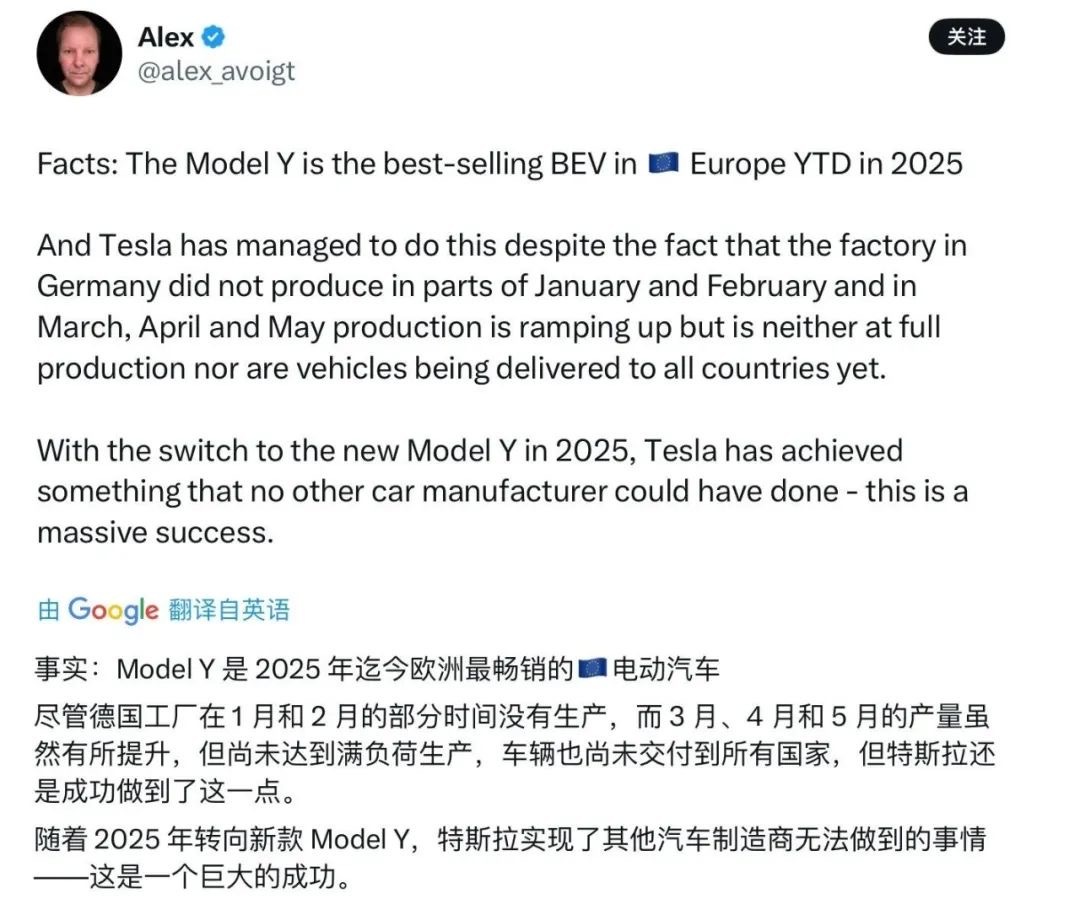
Task: Open the @alex_avoigt handle link
Action: (x=216, y=71)
